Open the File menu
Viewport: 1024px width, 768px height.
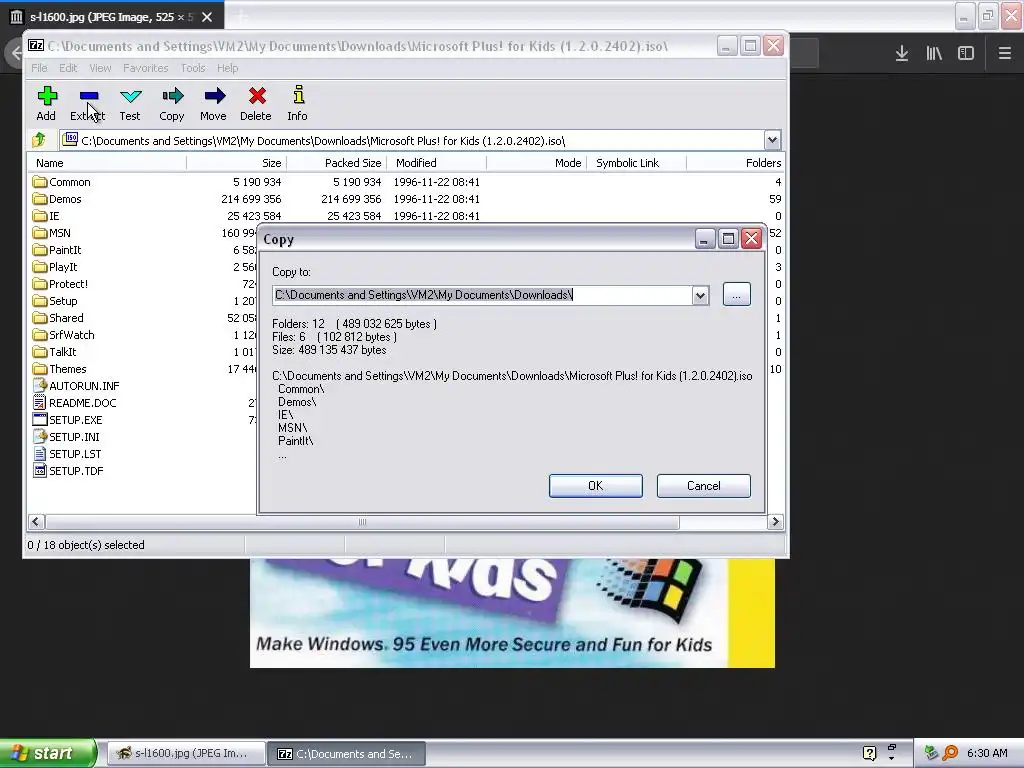coord(39,68)
